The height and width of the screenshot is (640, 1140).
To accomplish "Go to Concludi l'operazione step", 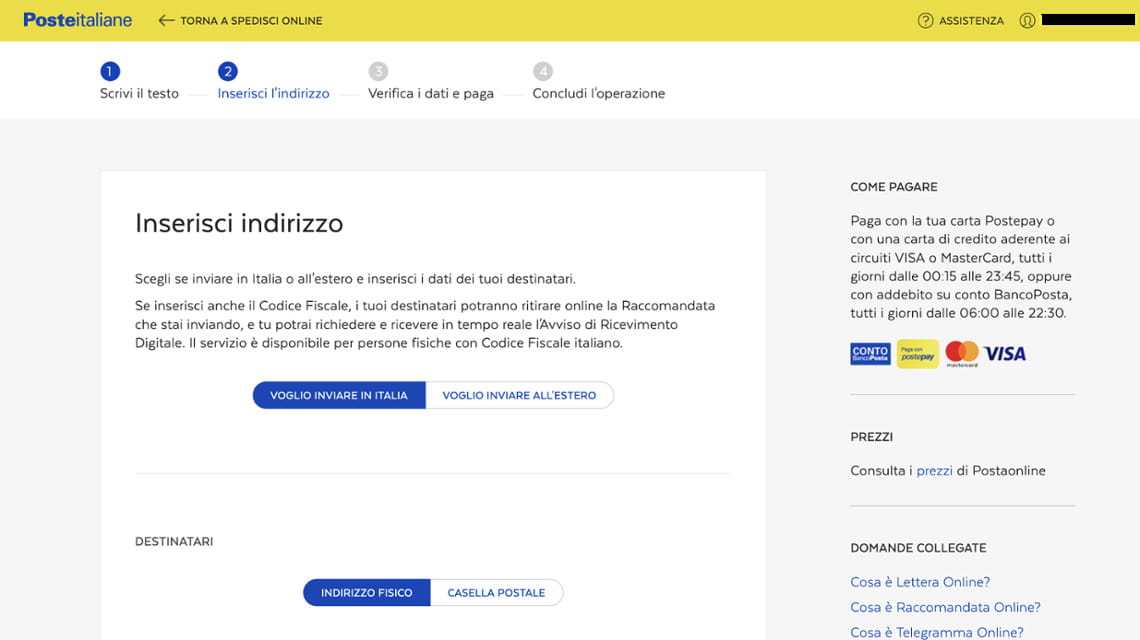I will click(x=598, y=93).
